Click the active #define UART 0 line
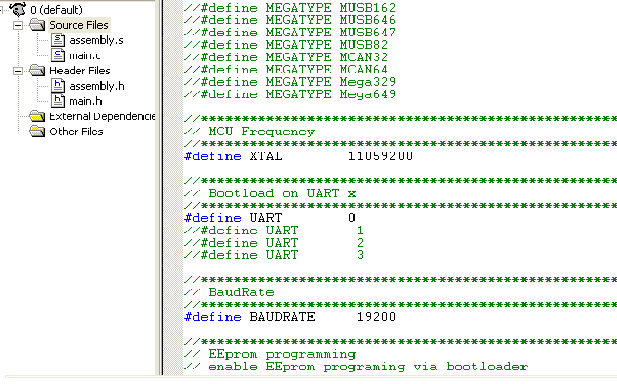This screenshot has height=384, width=617. [270, 218]
